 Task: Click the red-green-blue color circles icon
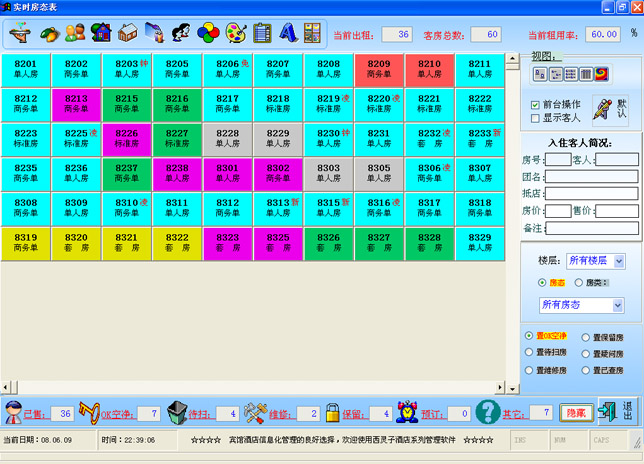(208, 33)
